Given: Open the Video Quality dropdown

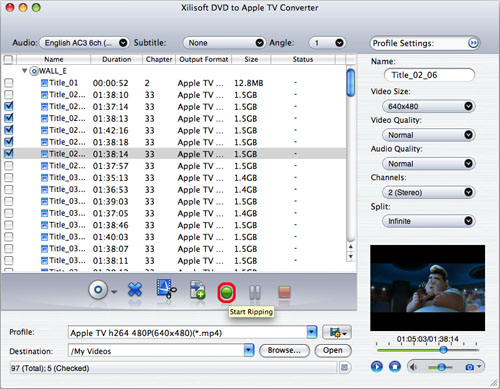Looking at the screenshot, I should click(428, 135).
